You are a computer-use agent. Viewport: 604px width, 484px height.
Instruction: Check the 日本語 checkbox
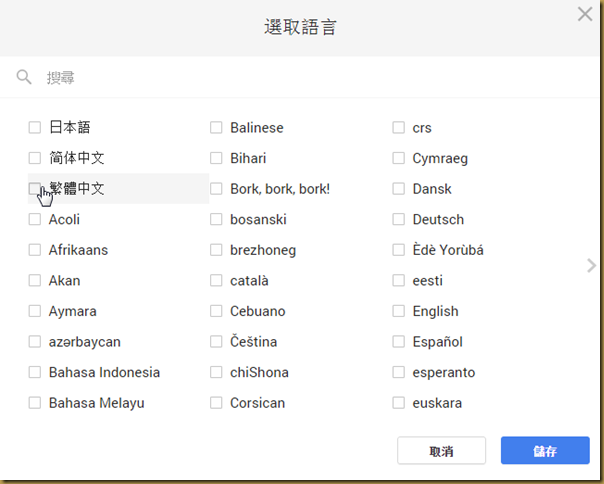(x=35, y=127)
